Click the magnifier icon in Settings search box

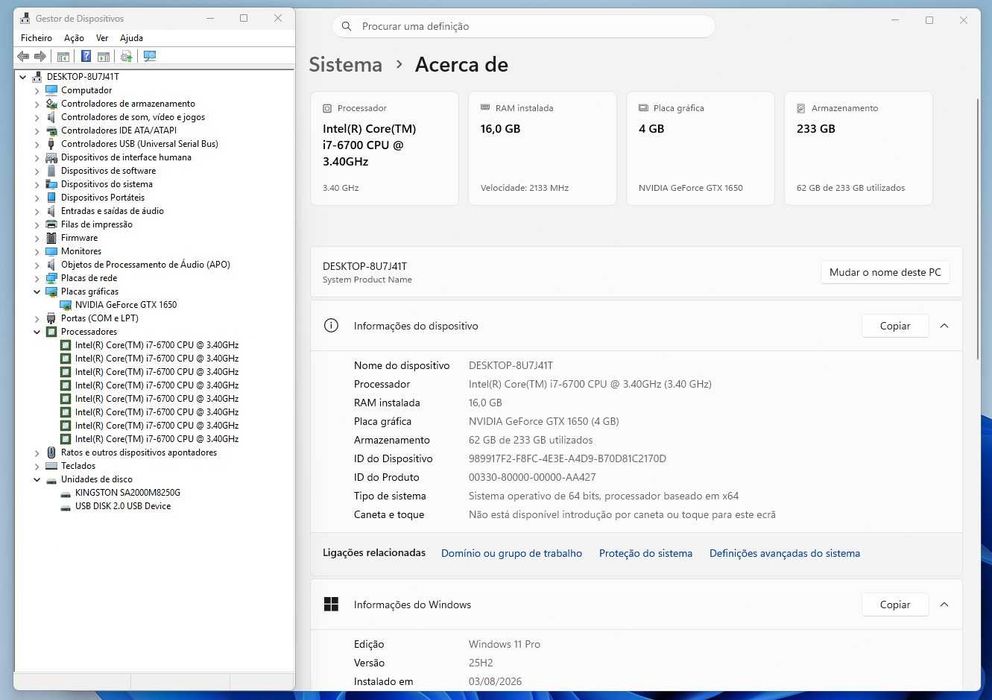(x=346, y=26)
